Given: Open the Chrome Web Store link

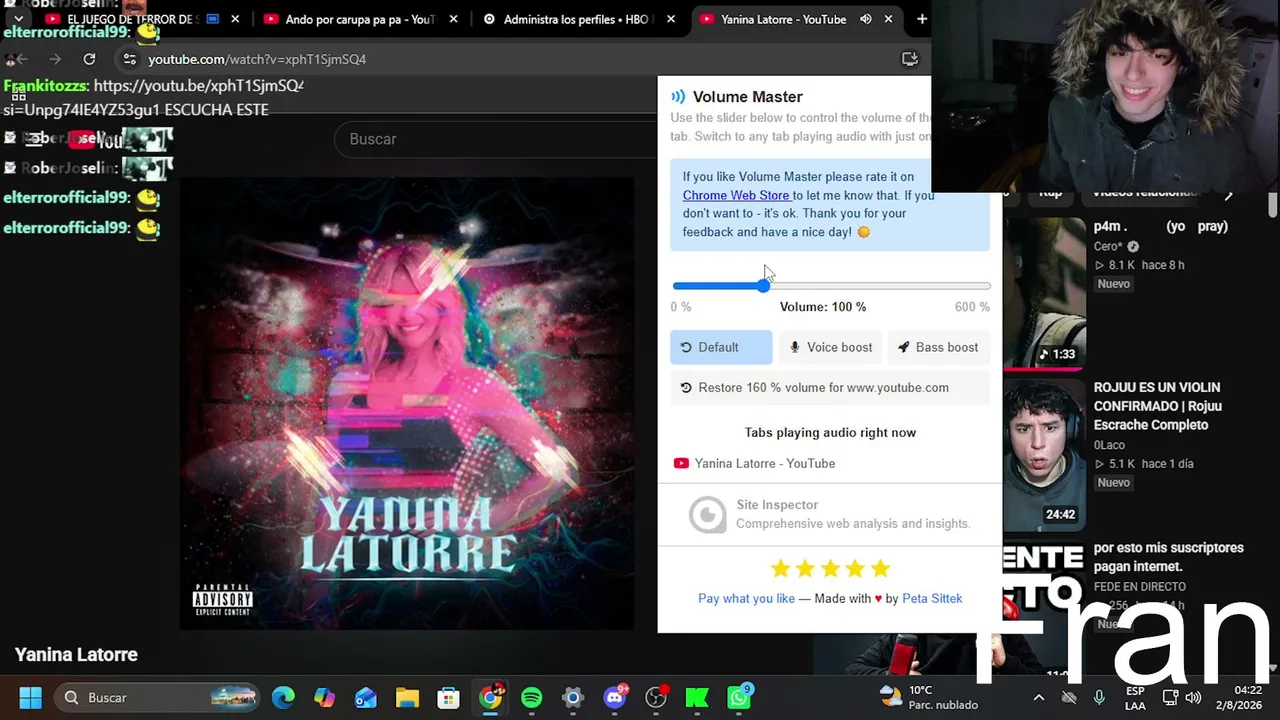Looking at the screenshot, I should pos(736,195).
